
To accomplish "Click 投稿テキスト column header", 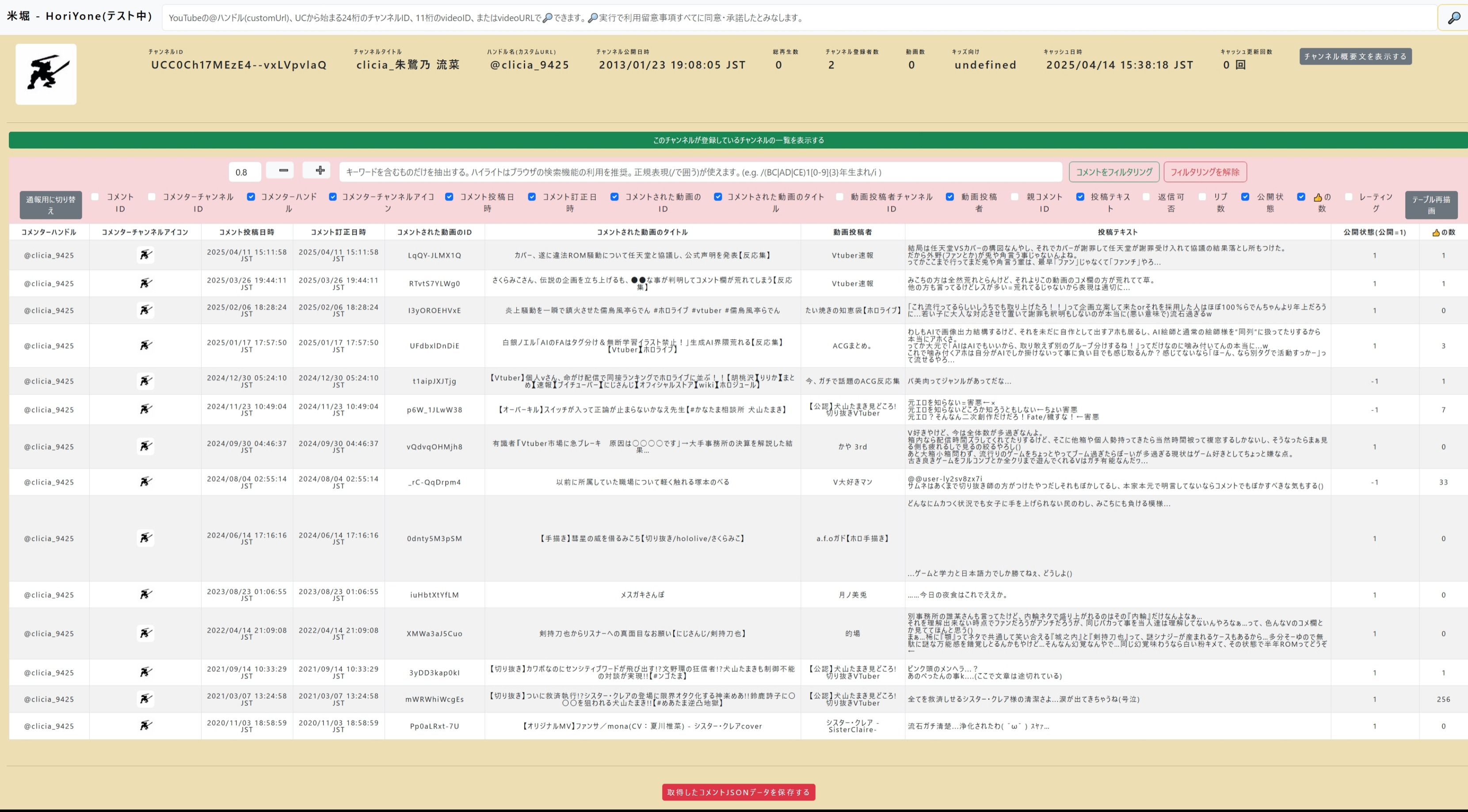I will 1117,232.
